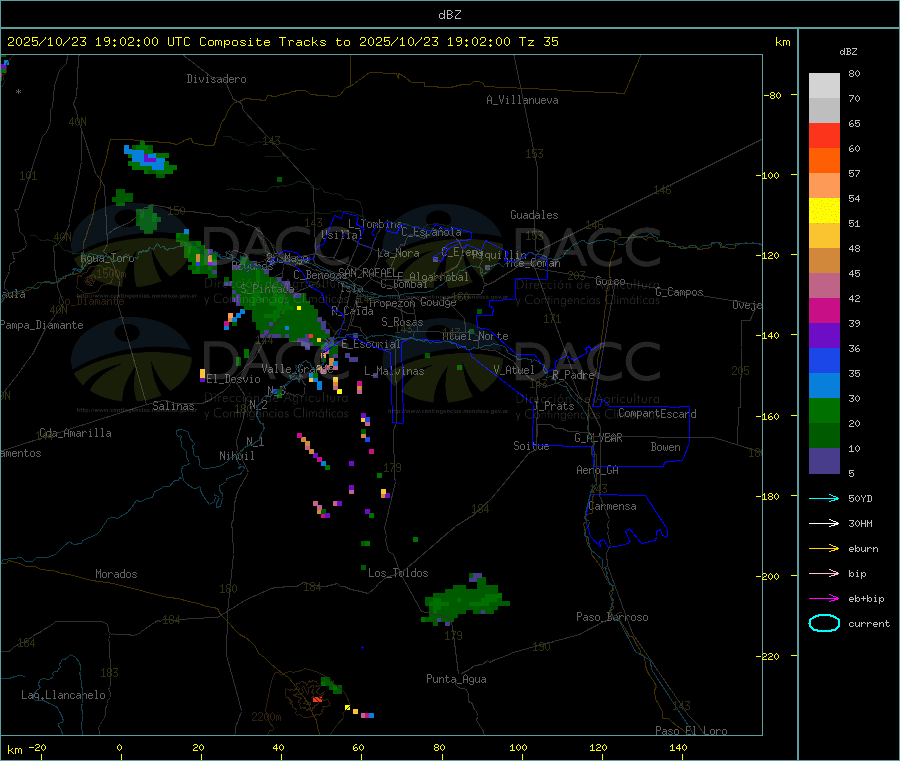Click the 54 dBZ yellow swatch
This screenshot has height=761, width=900.
tap(824, 211)
